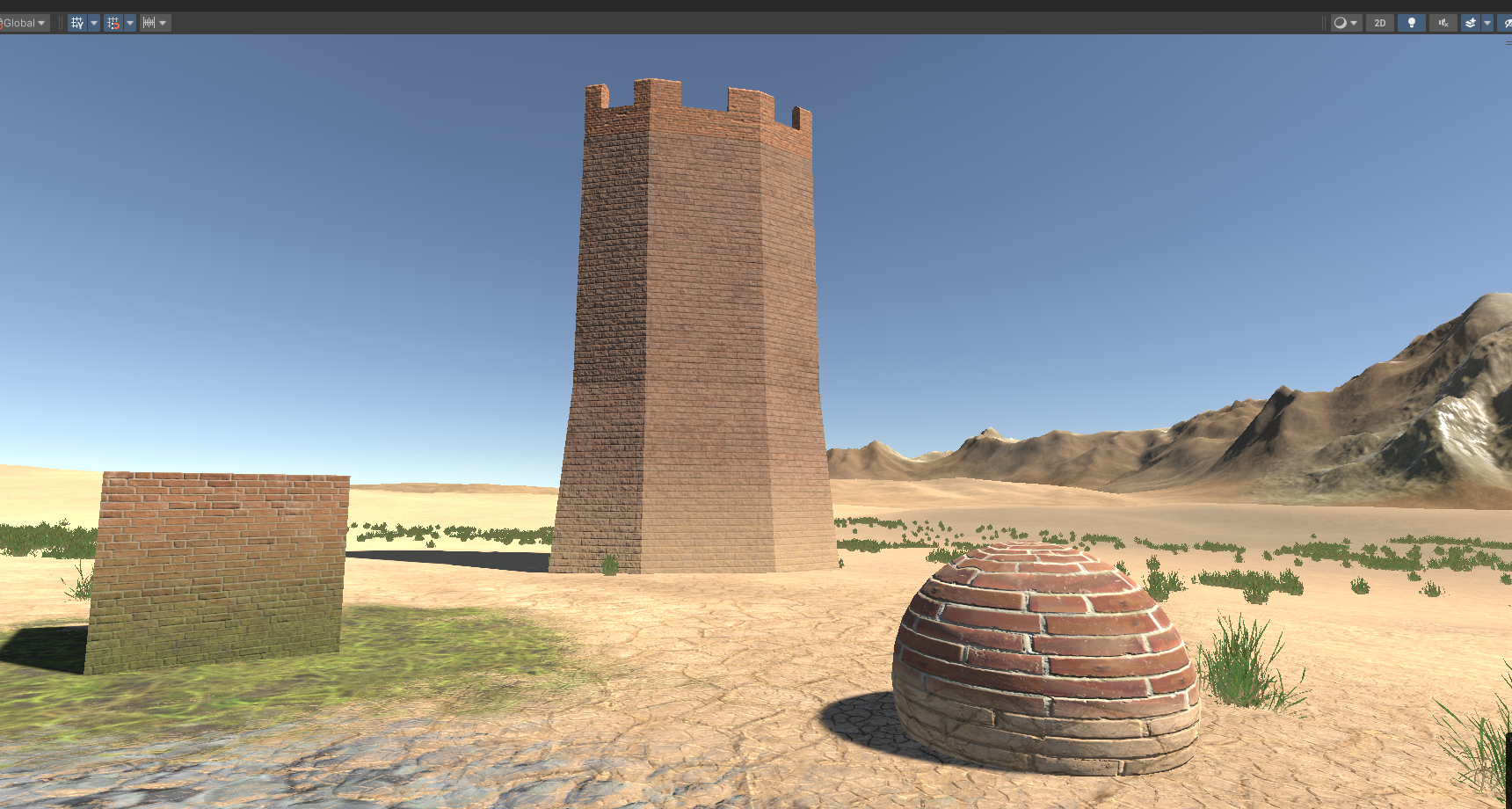Grab the left toolbar drag handle
Viewport: 1512px width, 809px height.
(61, 23)
